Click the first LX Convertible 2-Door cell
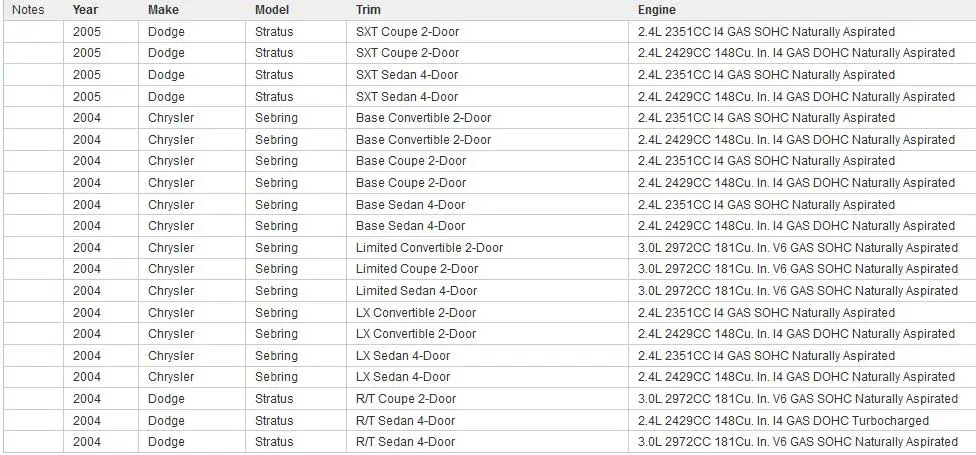 [487, 312]
